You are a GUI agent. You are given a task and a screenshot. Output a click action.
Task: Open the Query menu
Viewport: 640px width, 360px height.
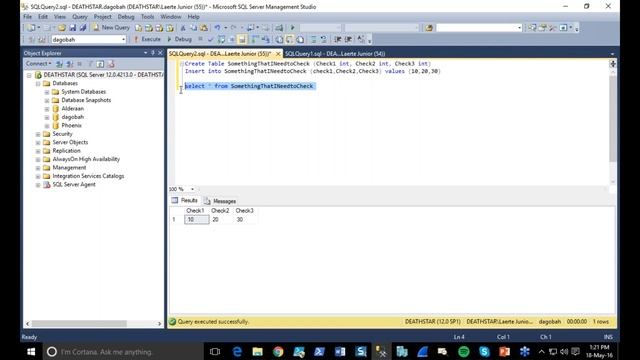(80, 17)
